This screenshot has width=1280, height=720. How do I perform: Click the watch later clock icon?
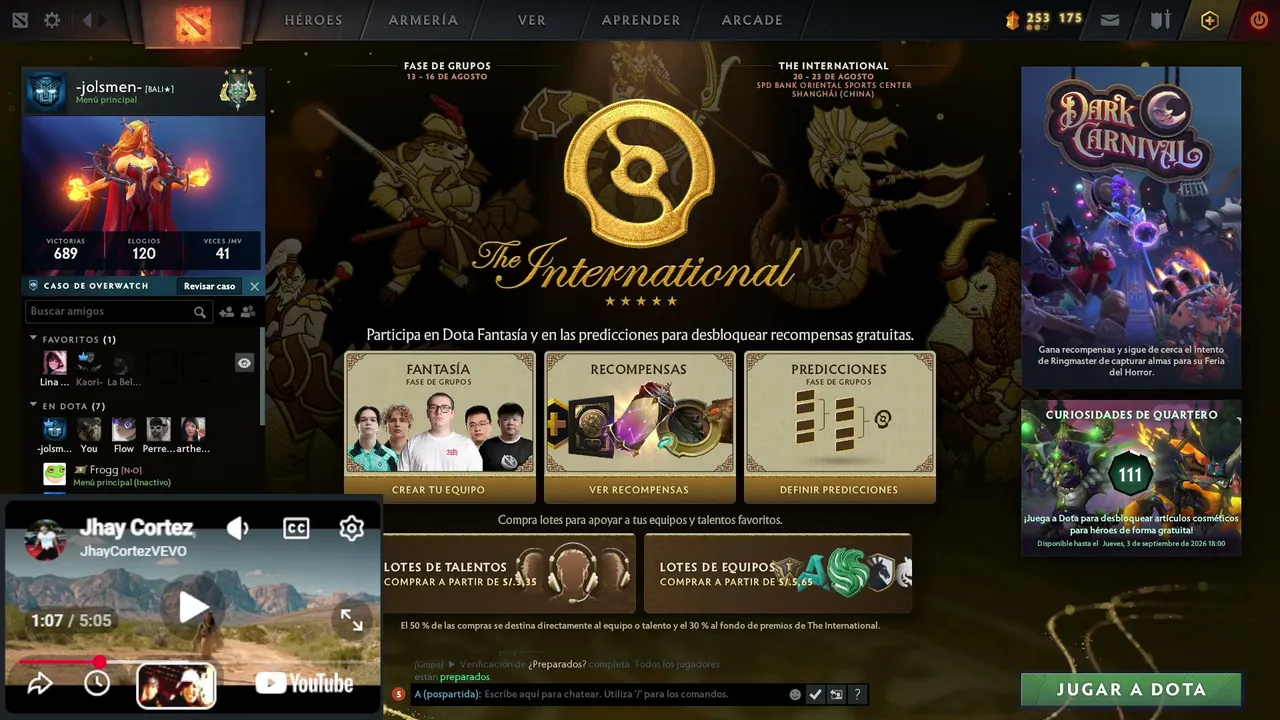(97, 683)
